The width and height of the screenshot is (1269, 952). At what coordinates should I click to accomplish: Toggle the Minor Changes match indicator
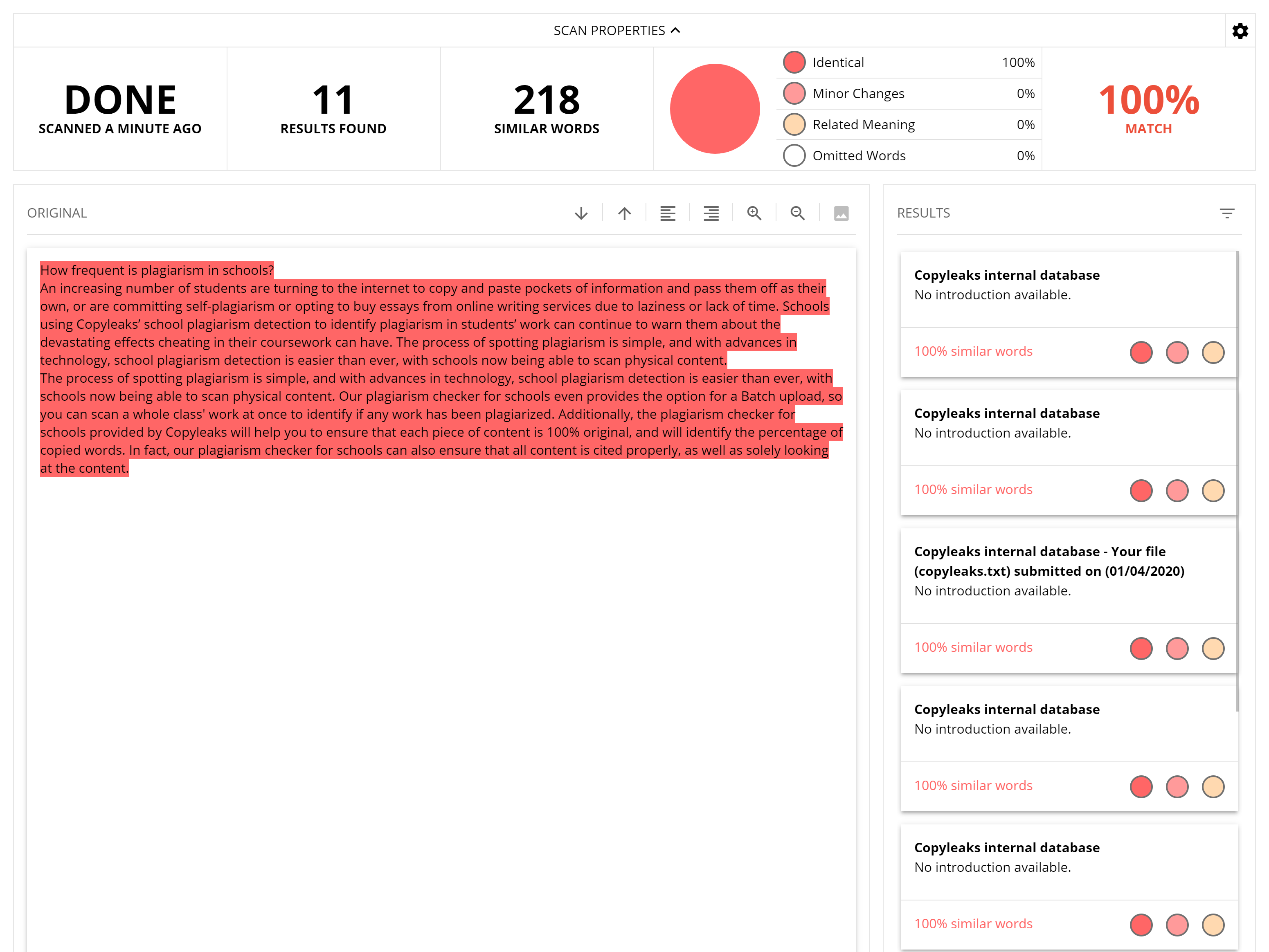797,92
